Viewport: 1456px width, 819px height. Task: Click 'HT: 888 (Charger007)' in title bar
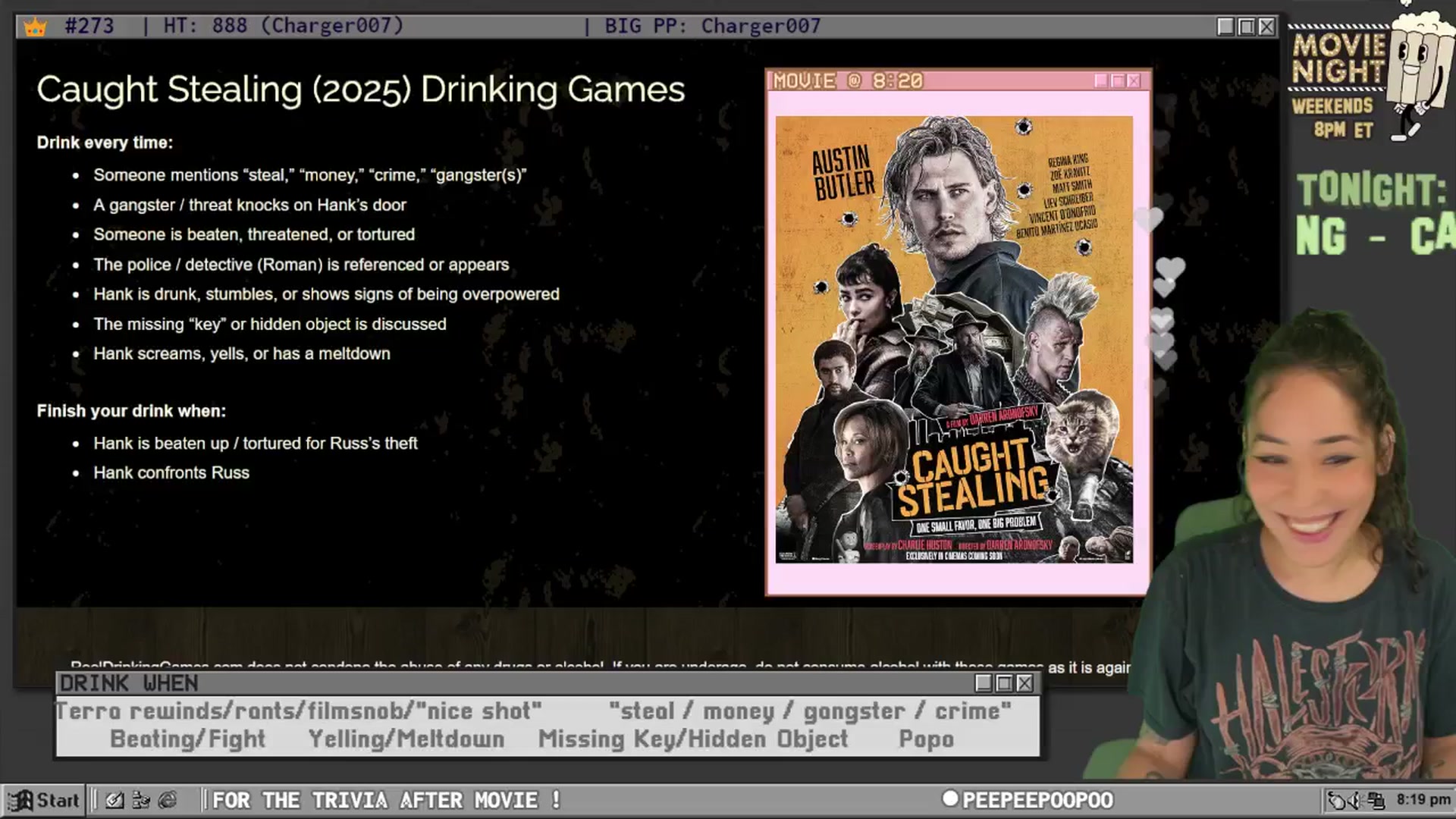pyautogui.click(x=284, y=27)
